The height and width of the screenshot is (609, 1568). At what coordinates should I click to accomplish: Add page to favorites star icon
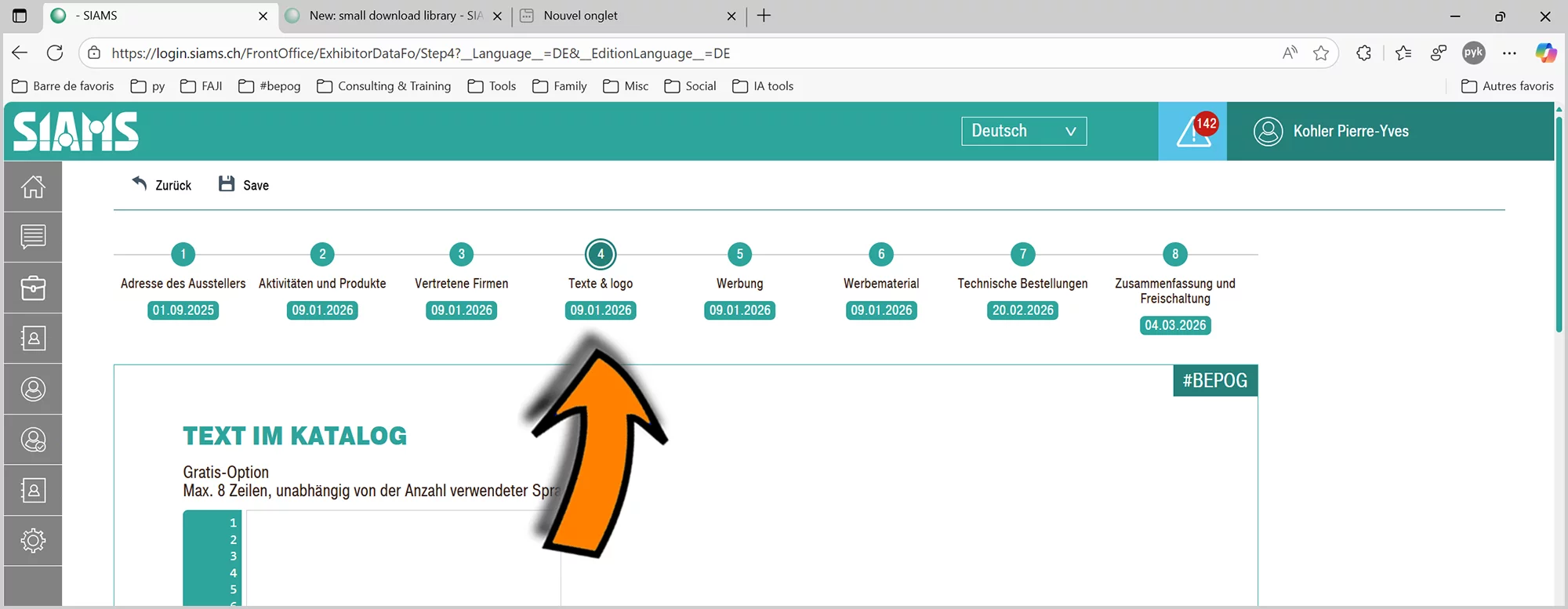(1321, 53)
